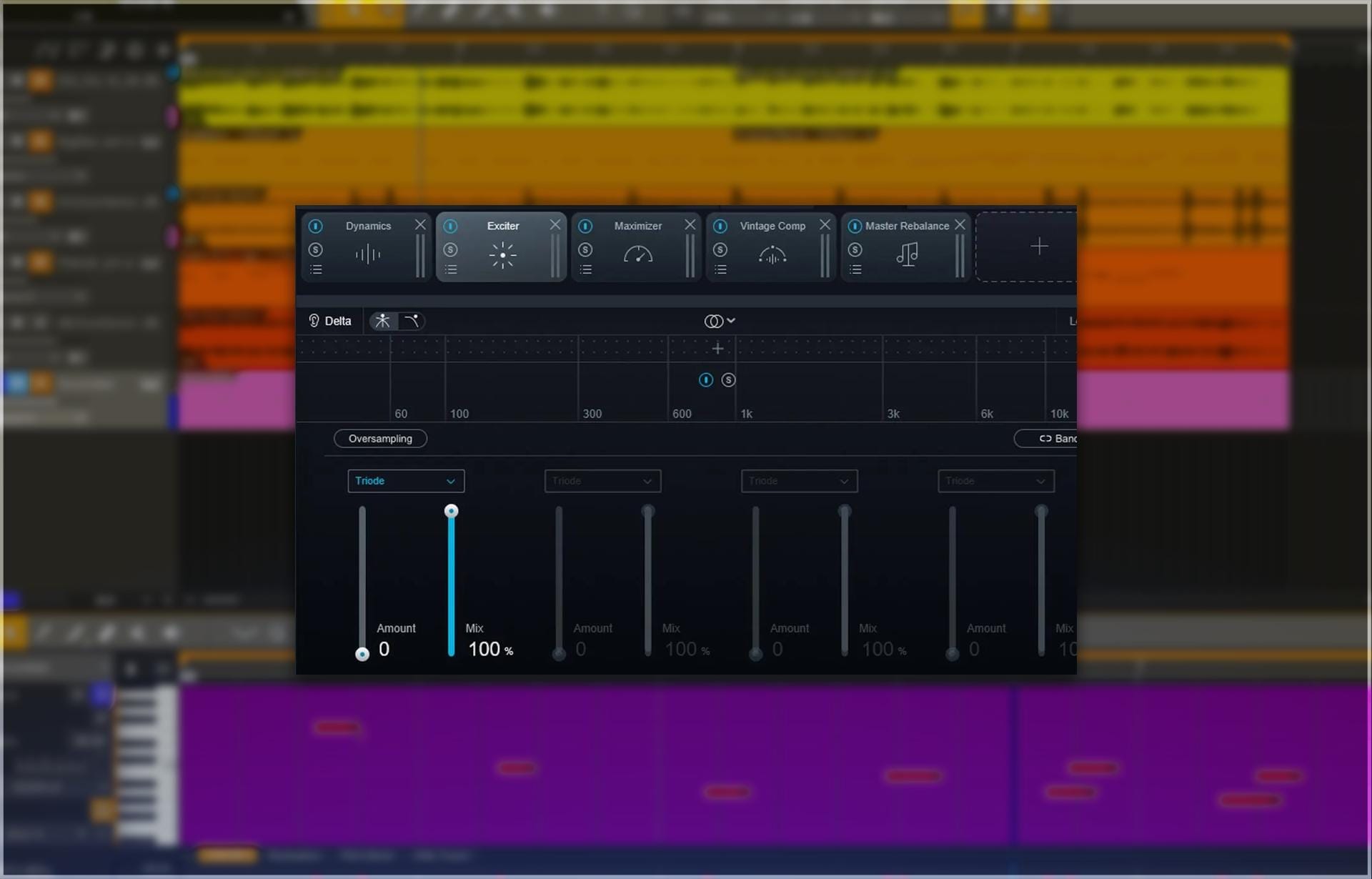The image size is (1372, 879).
Task: Remove the Dynamics module with its X
Action: (x=420, y=224)
